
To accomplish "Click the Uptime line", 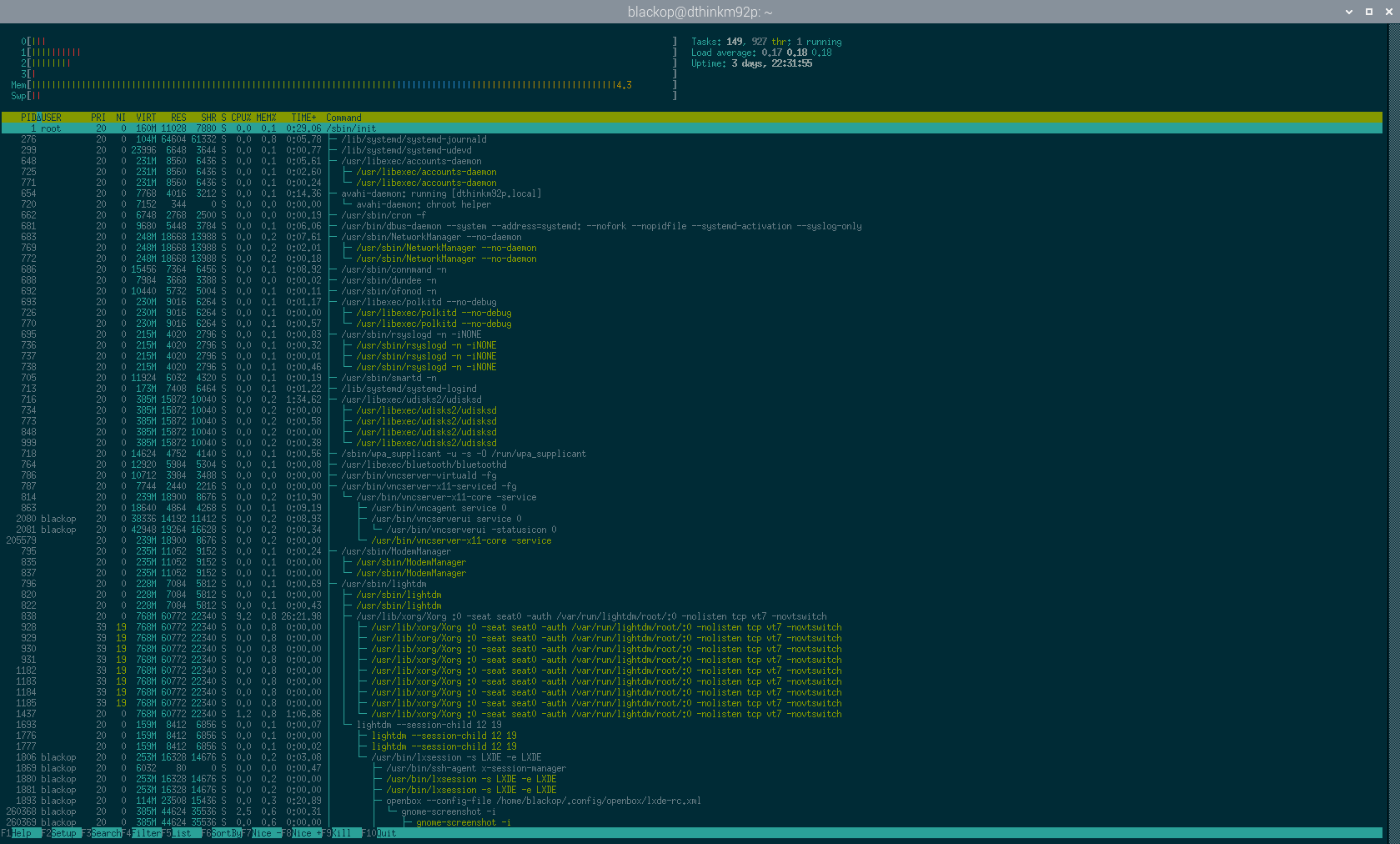I will (x=751, y=63).
